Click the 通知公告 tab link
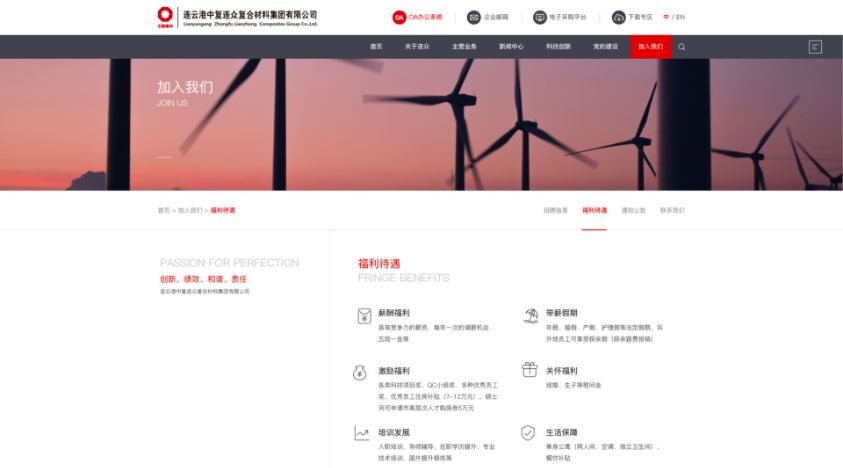Image resolution: width=843 pixels, height=468 pixels. click(633, 210)
